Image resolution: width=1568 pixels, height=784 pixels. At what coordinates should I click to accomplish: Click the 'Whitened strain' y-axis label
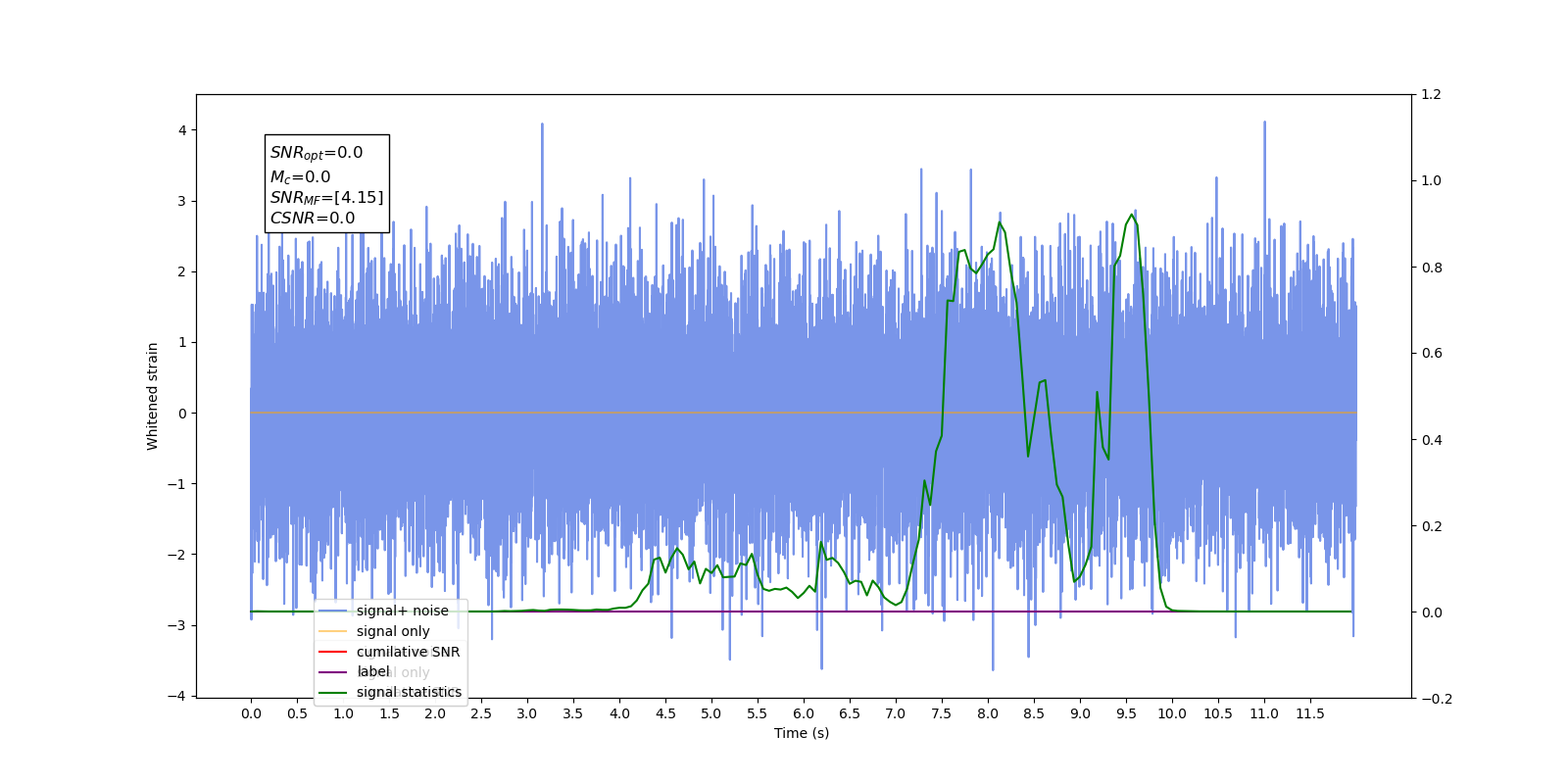click(x=153, y=396)
